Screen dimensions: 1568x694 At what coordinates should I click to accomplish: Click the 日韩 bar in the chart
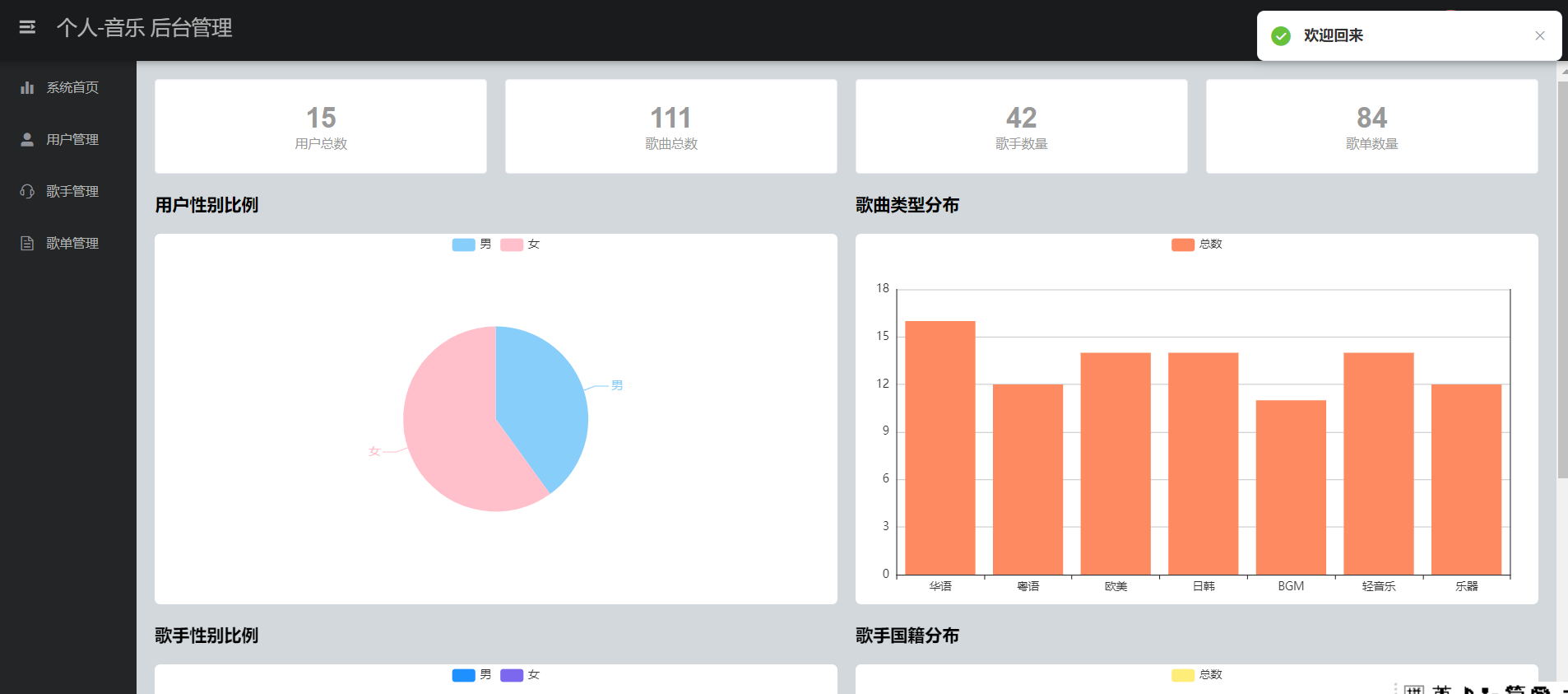tap(1204, 463)
